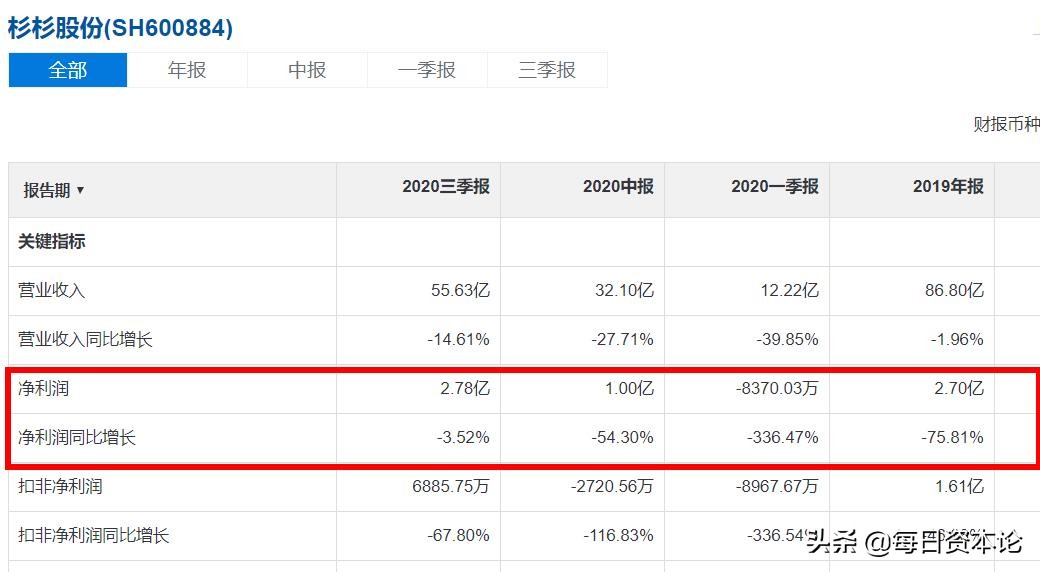Click the -8370.03万 net profit cell
The image size is (1040, 572).
[x=777, y=388]
